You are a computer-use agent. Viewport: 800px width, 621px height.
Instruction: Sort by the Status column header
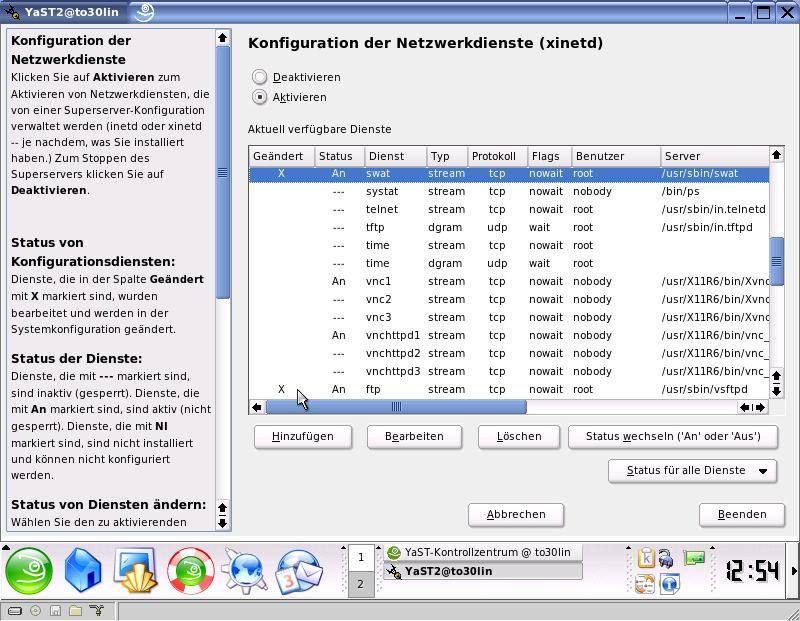[x=339, y=156]
